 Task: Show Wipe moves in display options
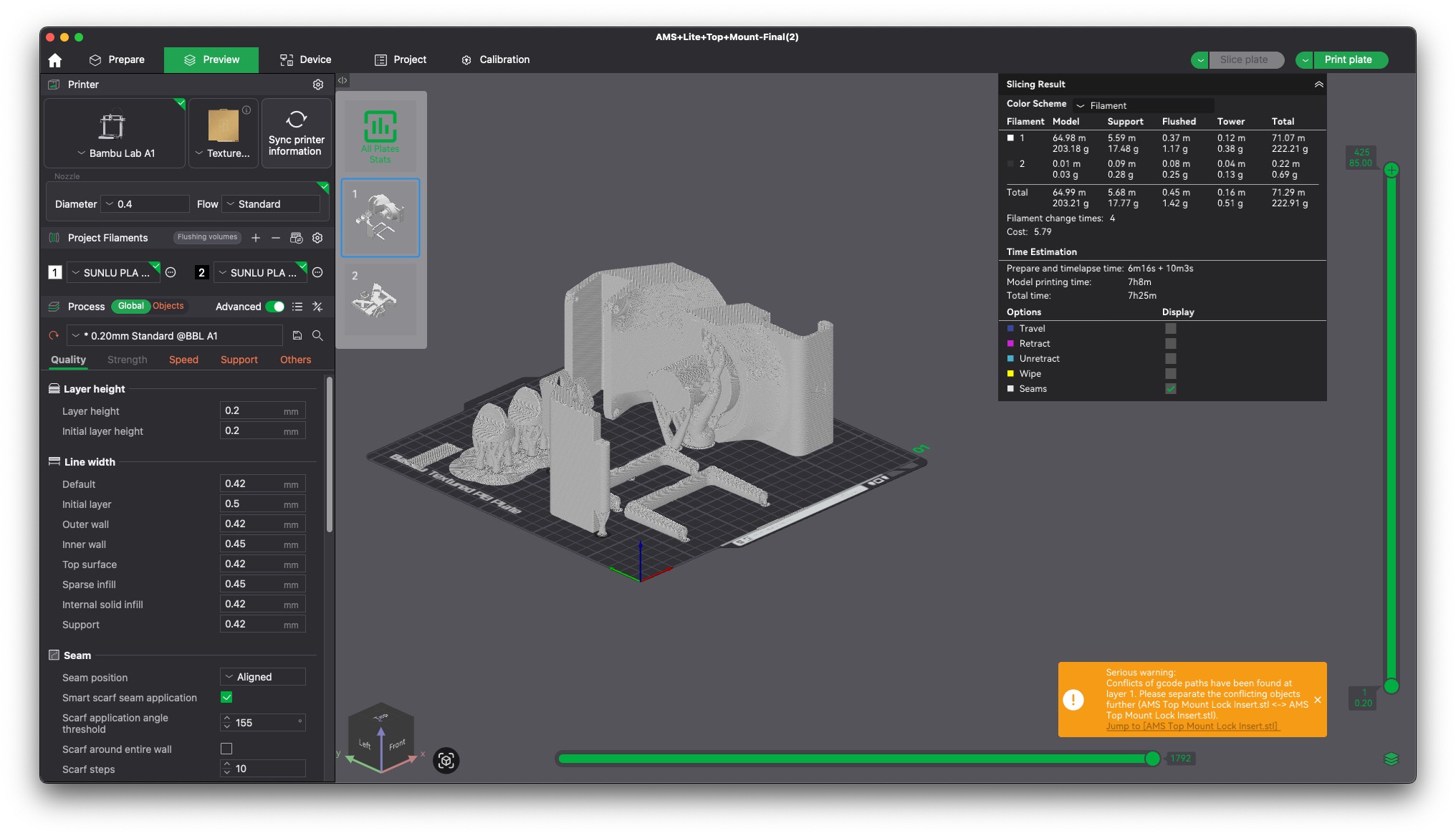pos(1171,373)
